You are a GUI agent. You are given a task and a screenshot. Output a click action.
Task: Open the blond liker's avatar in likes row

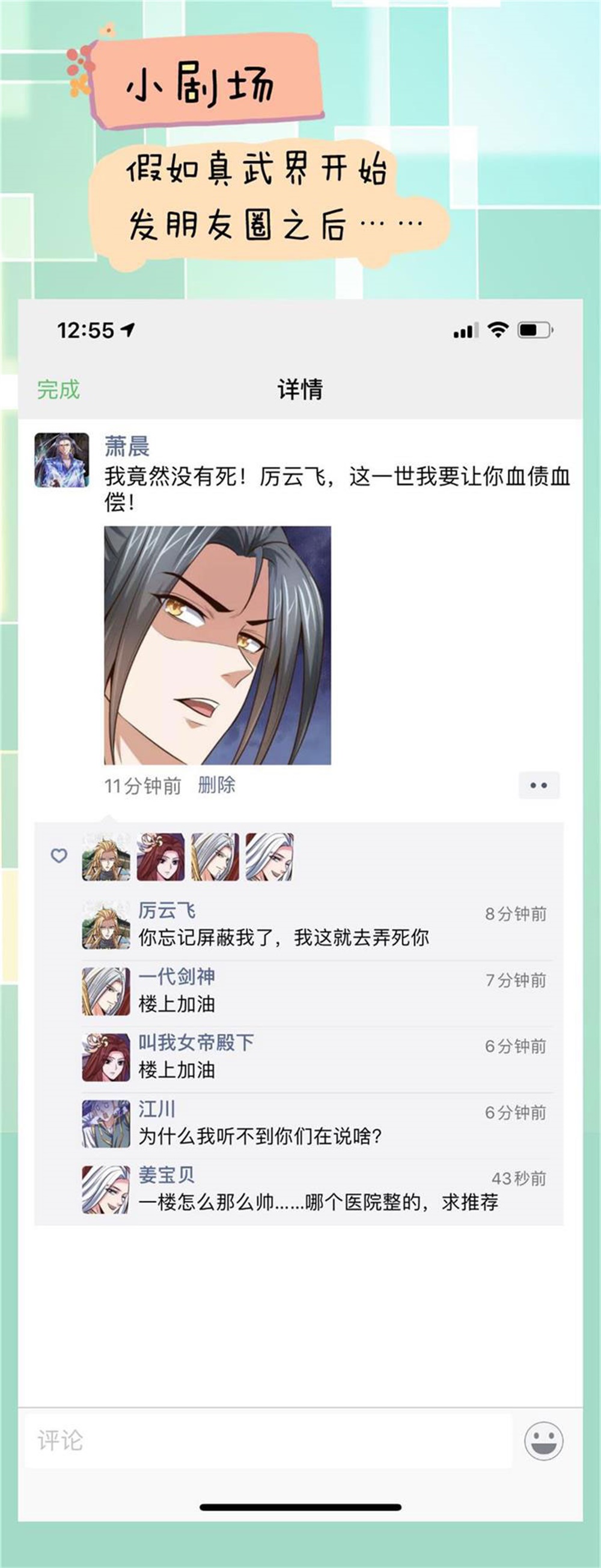point(106,857)
